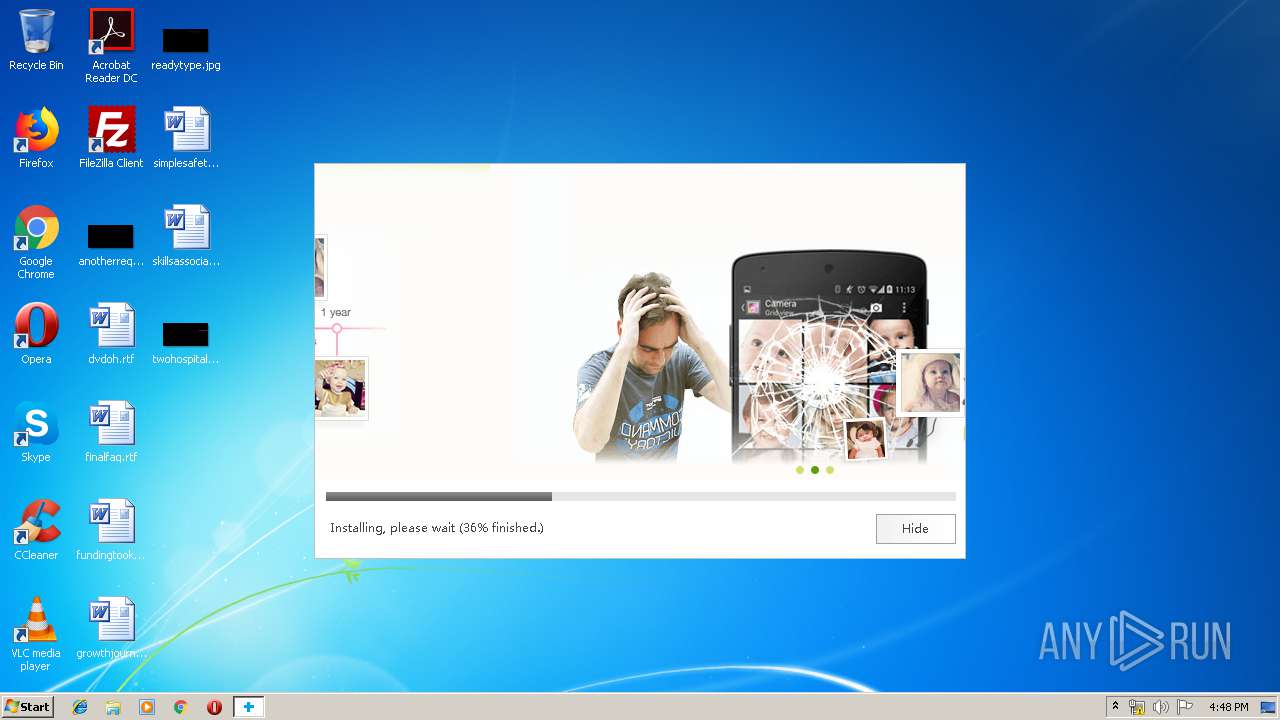
Task: Select the dvdoh.rtf document icon
Action: (111, 334)
